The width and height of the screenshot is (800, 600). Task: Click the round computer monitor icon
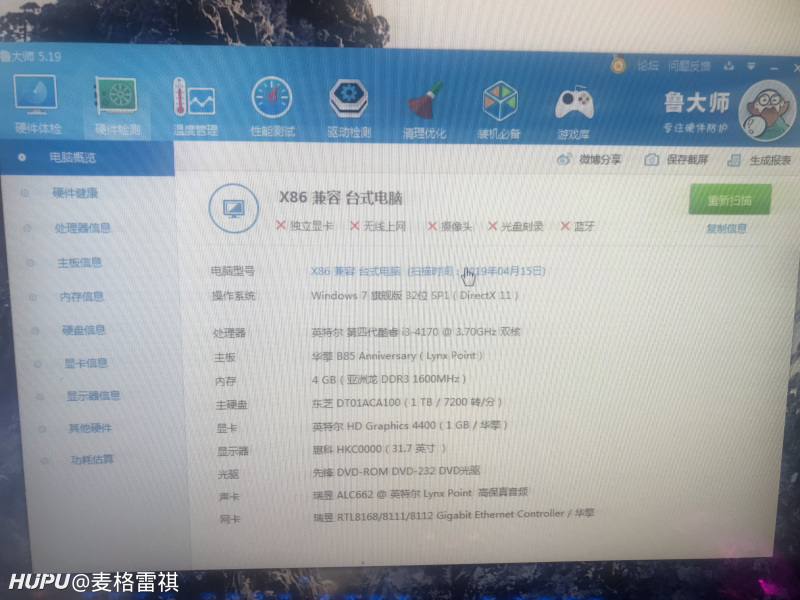click(234, 208)
